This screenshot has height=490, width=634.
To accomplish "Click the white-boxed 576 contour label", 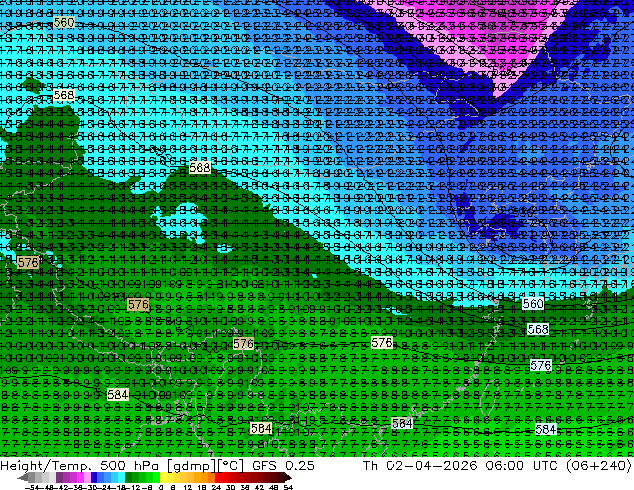I will [x=541, y=365].
